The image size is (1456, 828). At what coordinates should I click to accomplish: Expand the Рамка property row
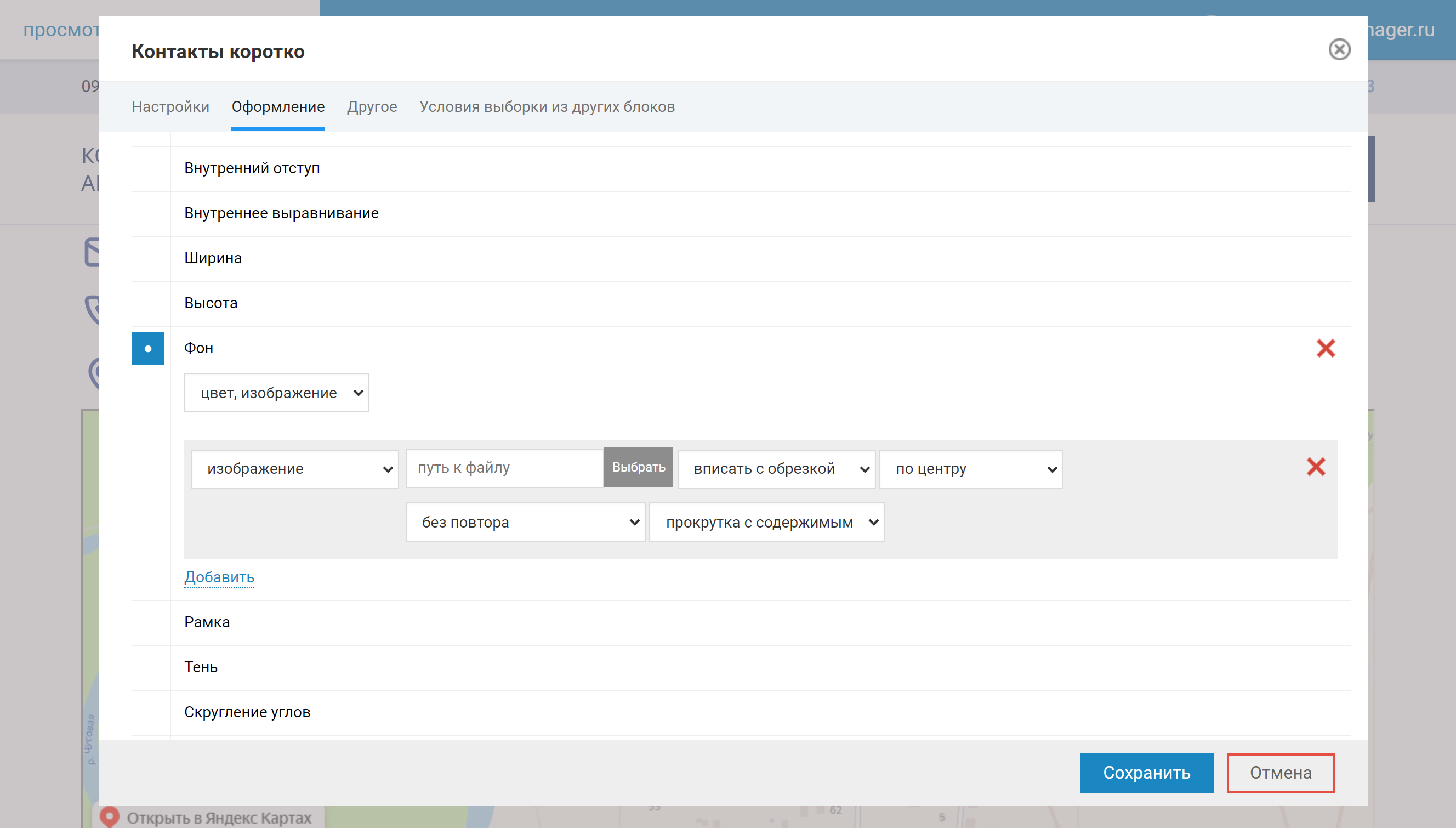click(207, 622)
